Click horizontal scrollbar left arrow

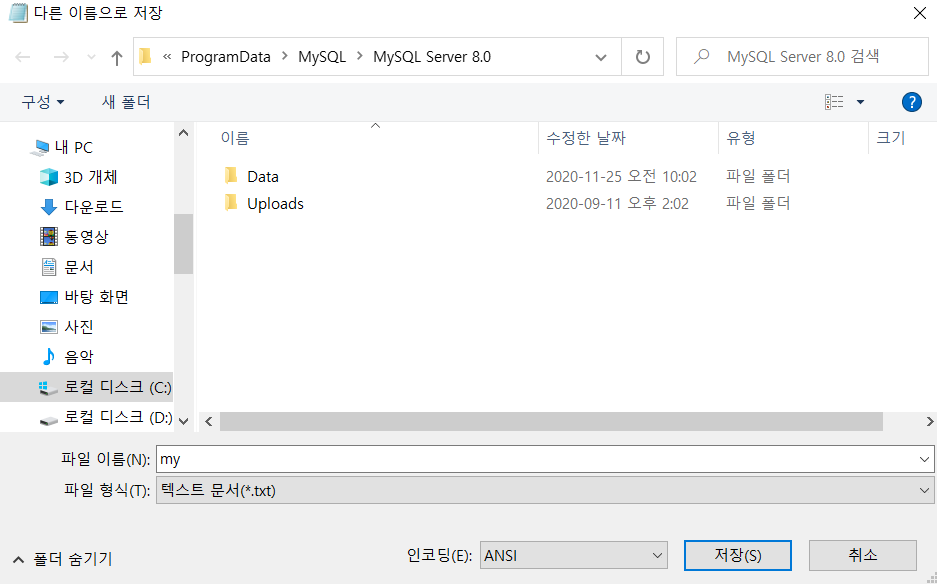209,421
